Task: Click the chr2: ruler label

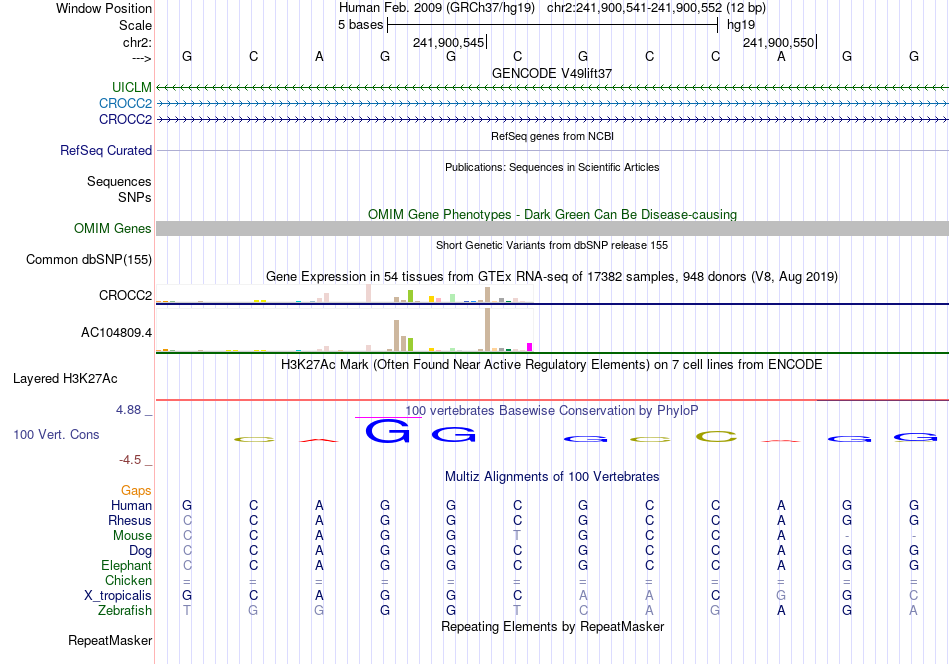Action: point(138,42)
